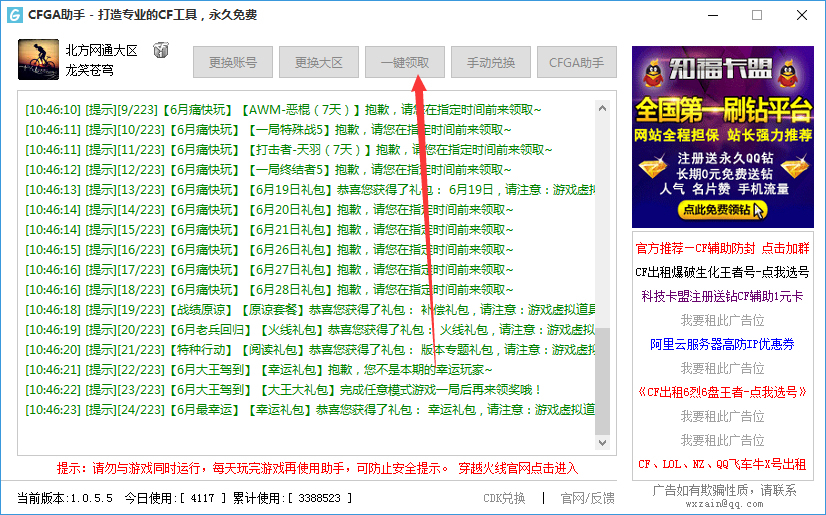Select log row [19/223] 原谅套餐
Viewport: 826px width, 515px height.
pos(310,310)
